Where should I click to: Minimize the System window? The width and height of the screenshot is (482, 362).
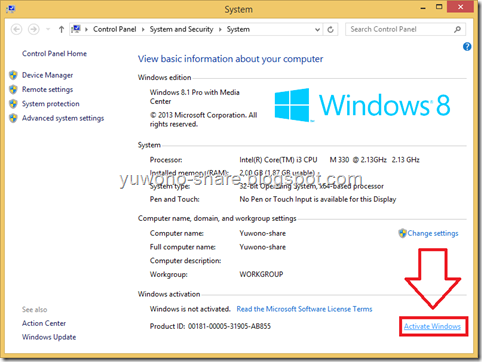[x=423, y=8]
